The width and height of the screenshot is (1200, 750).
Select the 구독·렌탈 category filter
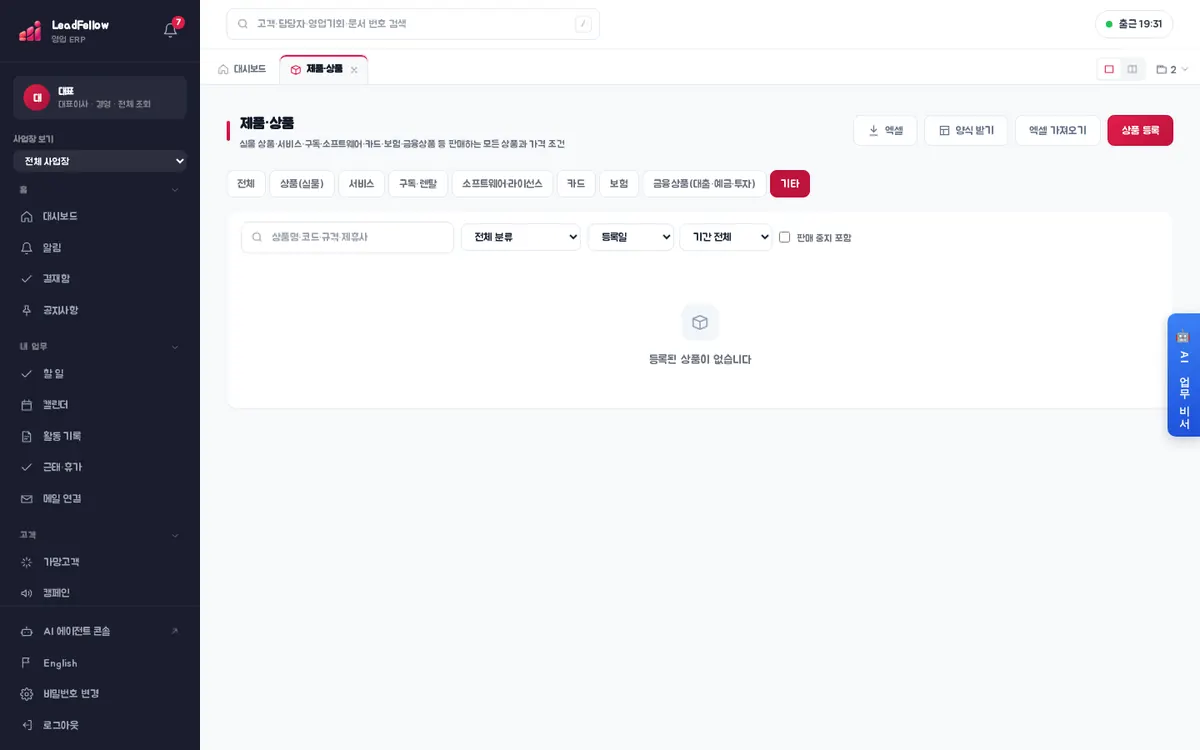tap(418, 183)
